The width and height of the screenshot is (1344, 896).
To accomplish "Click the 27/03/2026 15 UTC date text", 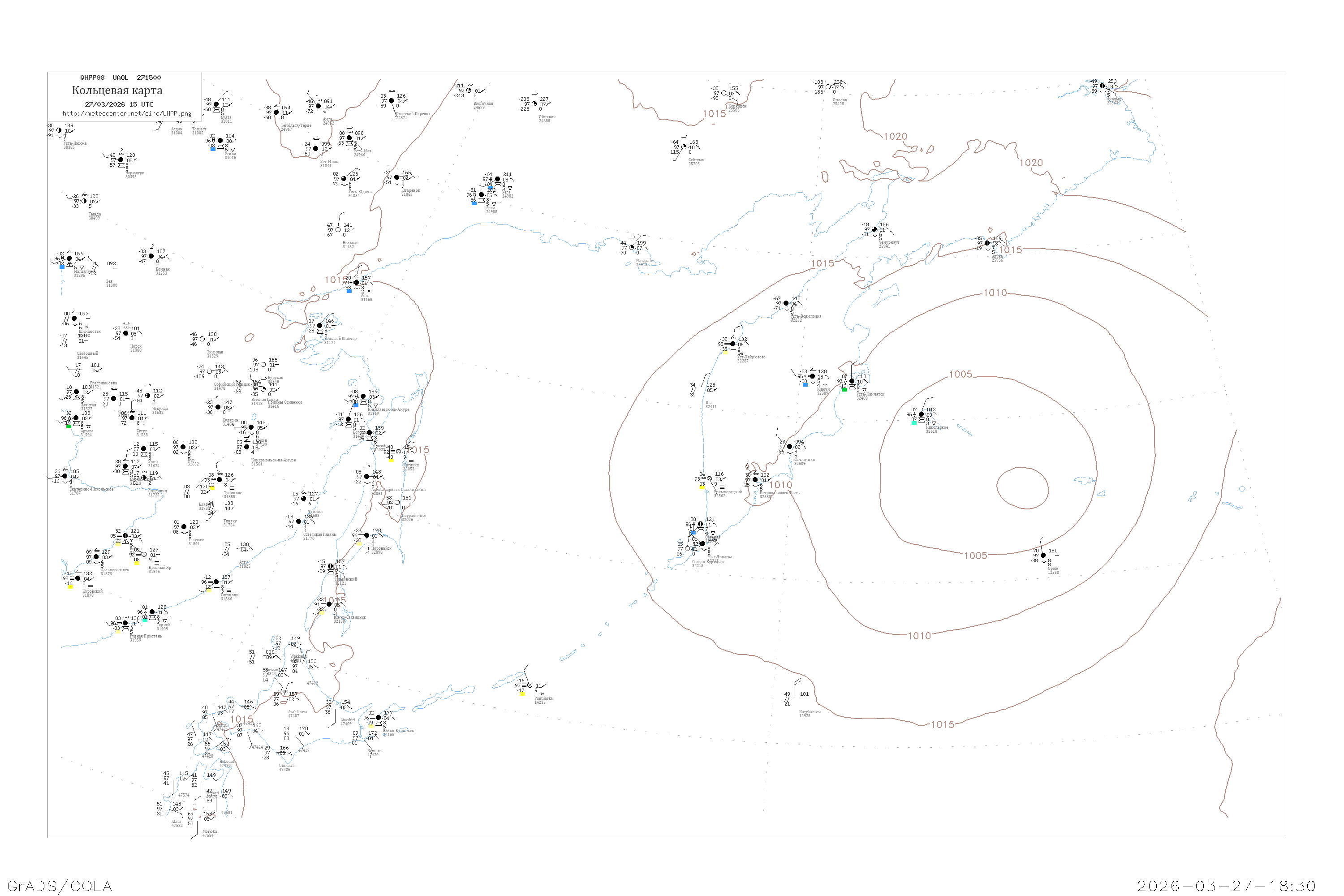I will (x=119, y=104).
